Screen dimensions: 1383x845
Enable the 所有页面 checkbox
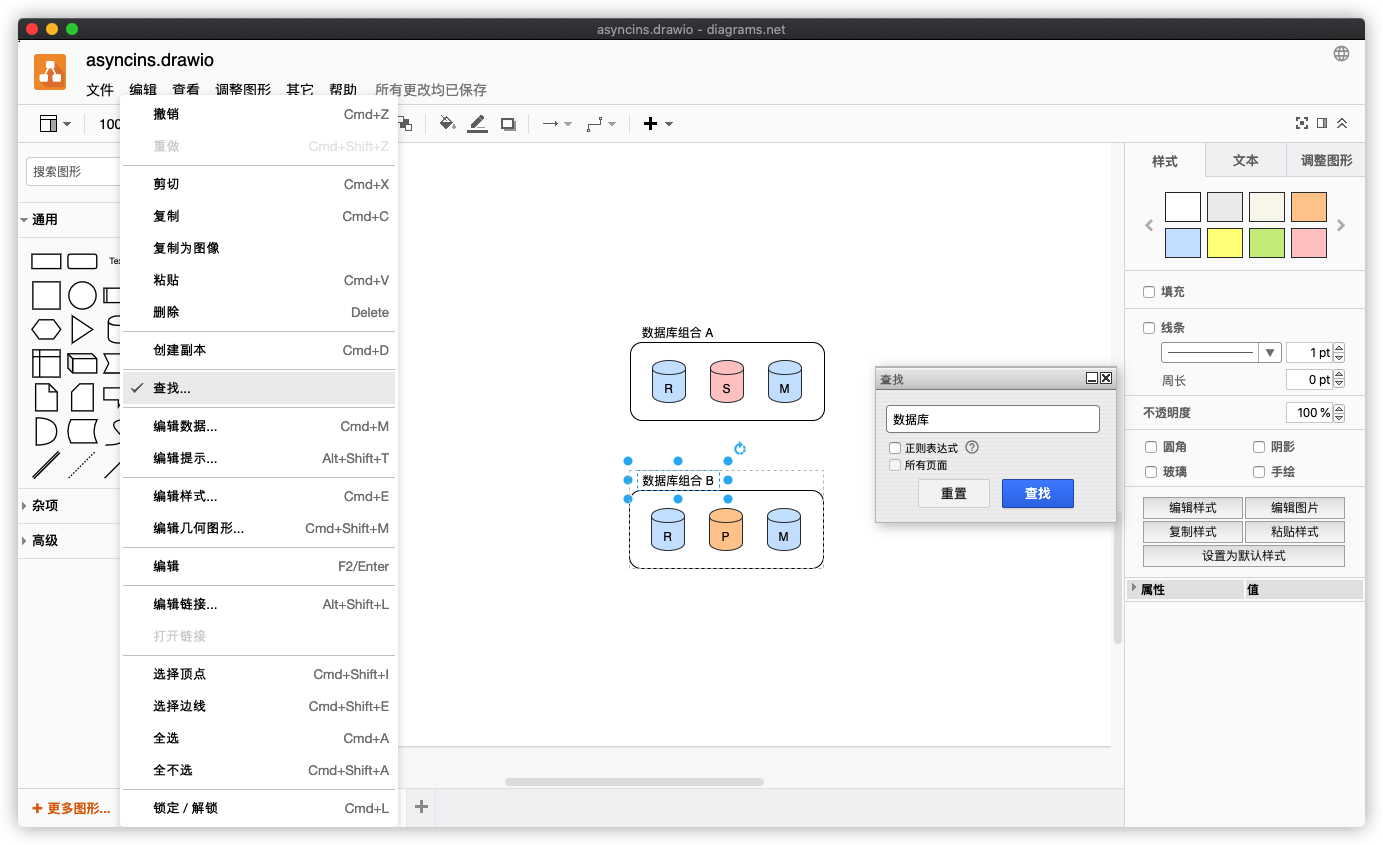(x=895, y=465)
